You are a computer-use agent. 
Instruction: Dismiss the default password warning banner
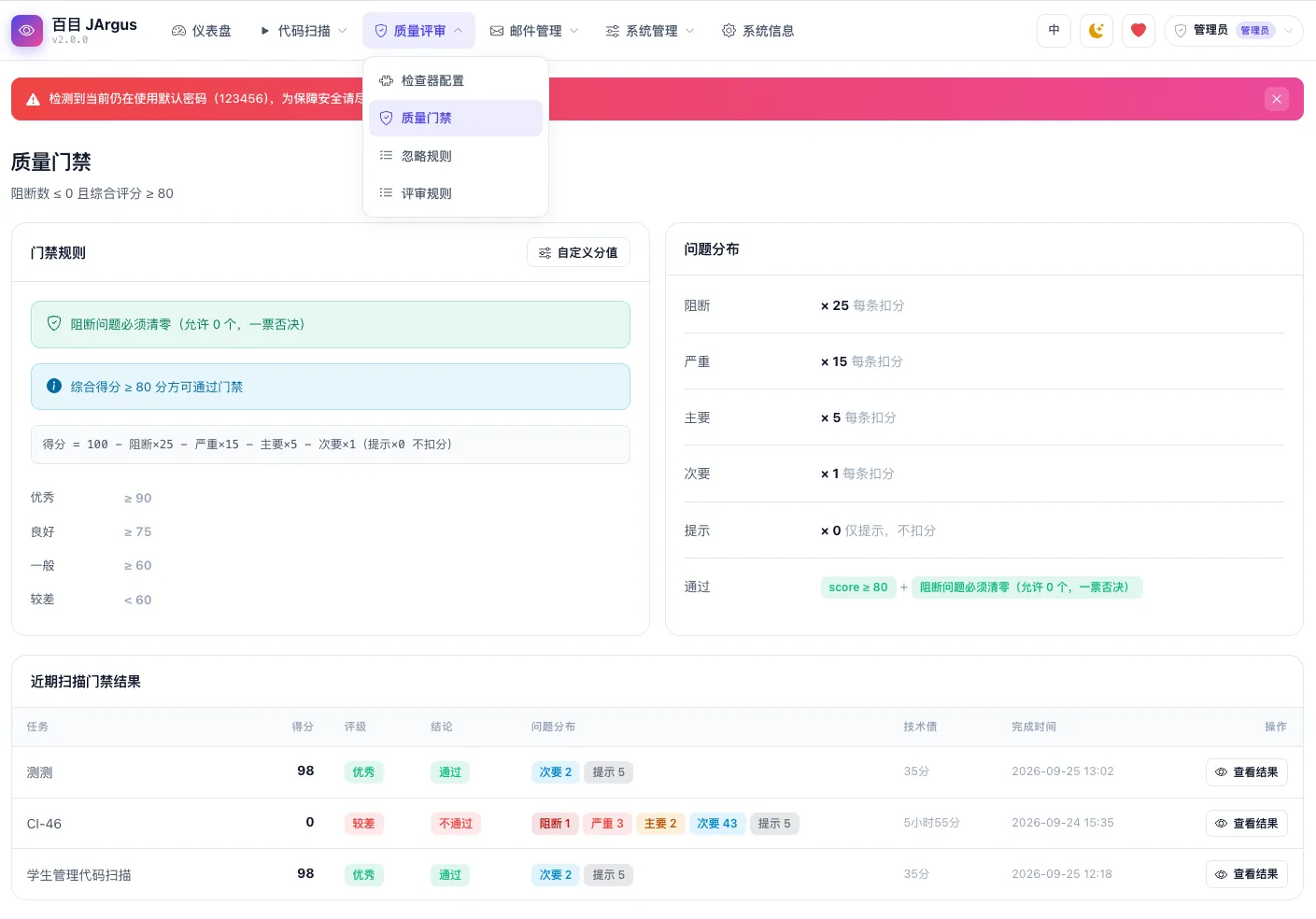pos(1277,99)
